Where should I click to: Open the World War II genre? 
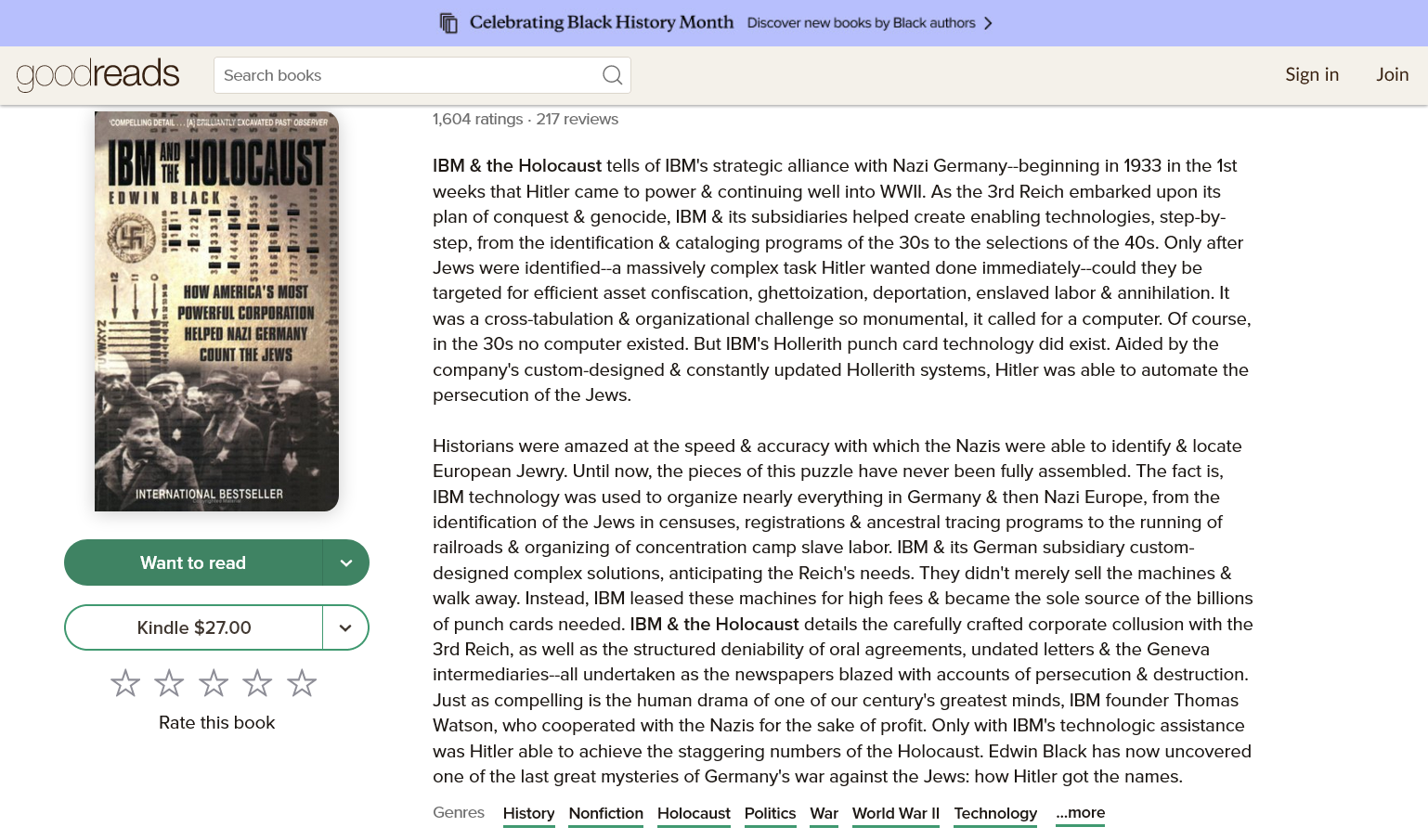tap(896, 814)
